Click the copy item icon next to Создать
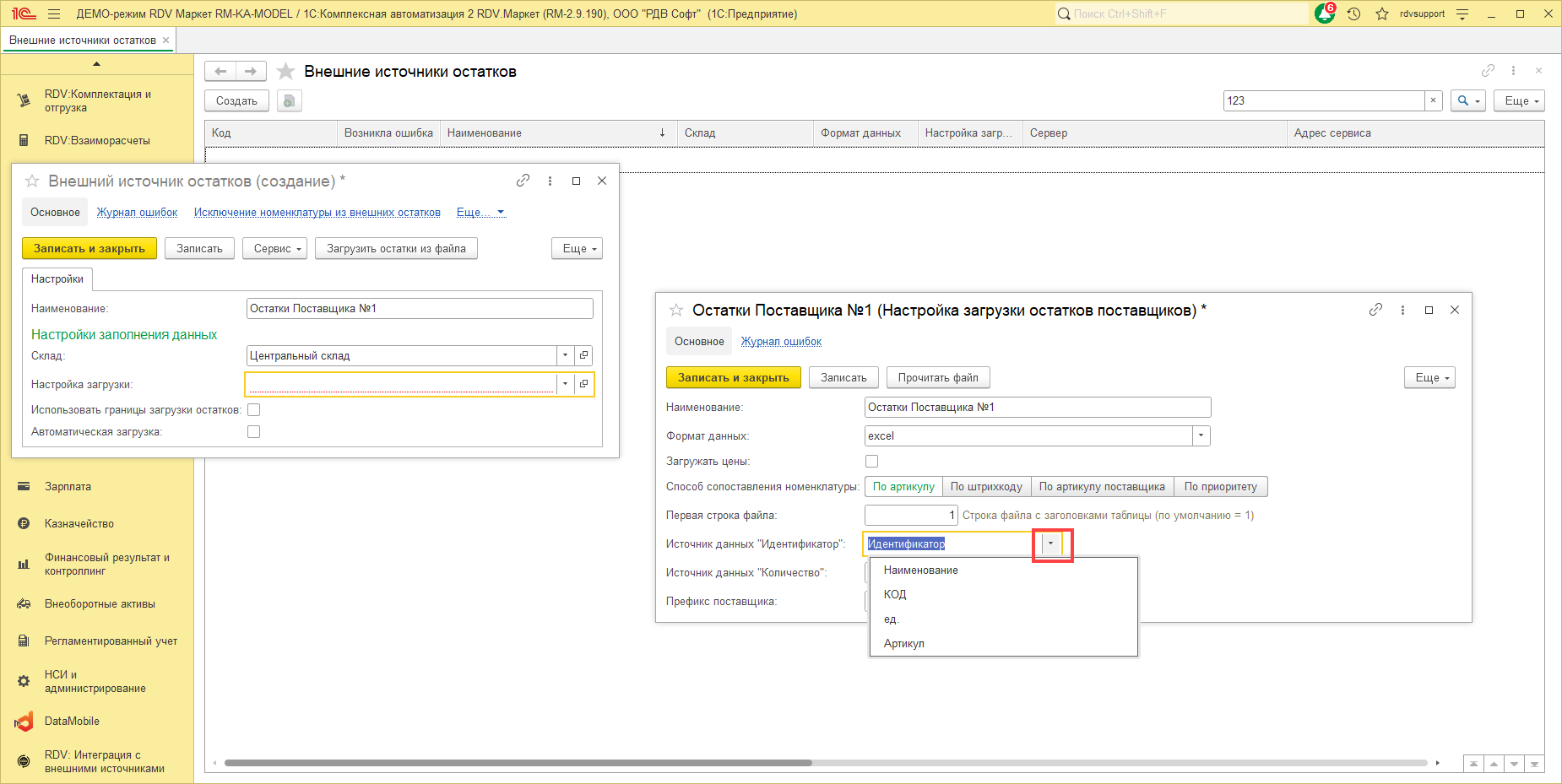The image size is (1562, 784). 290,101
